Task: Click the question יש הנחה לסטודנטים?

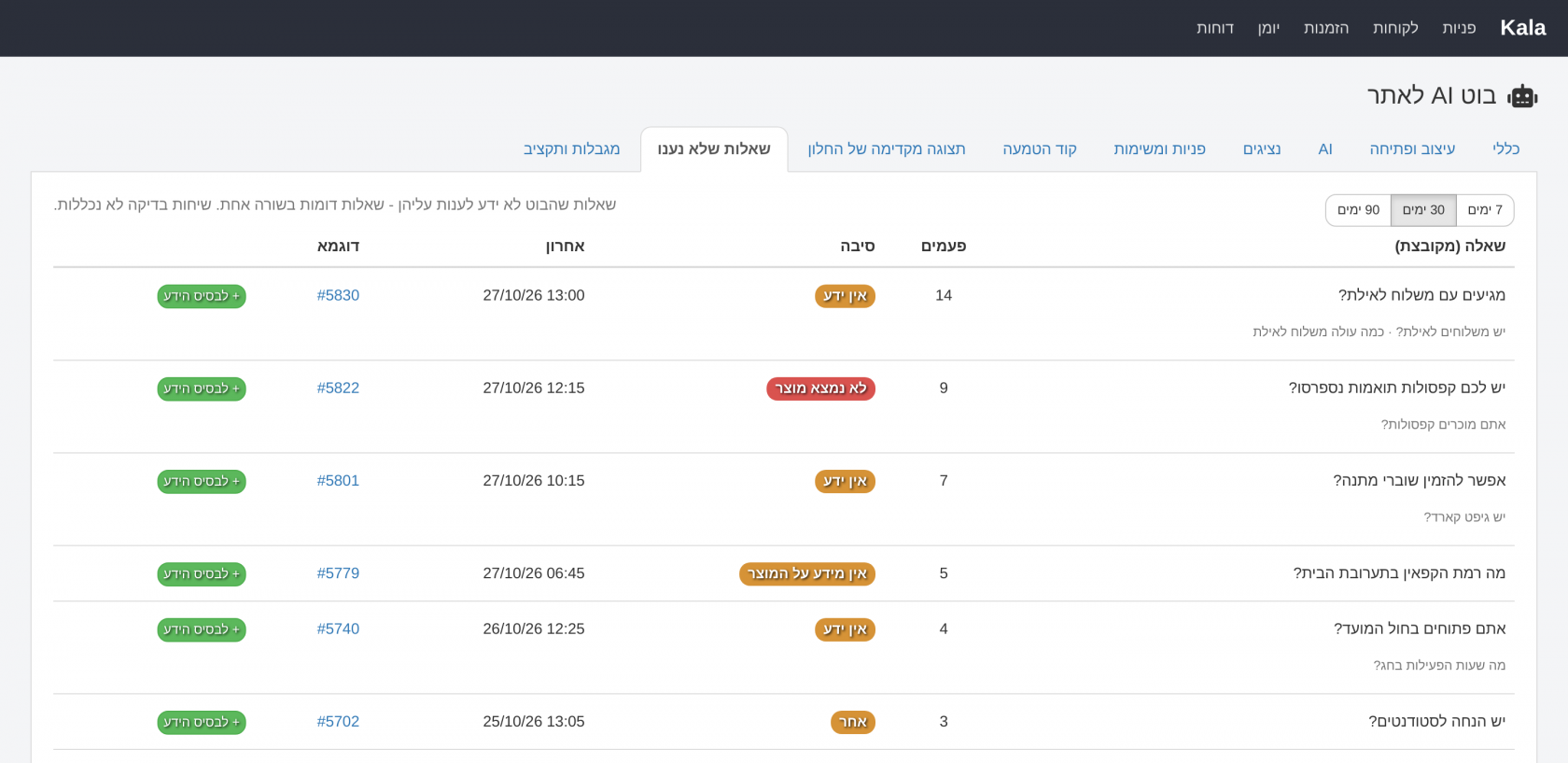Action: pyautogui.click(x=1437, y=722)
